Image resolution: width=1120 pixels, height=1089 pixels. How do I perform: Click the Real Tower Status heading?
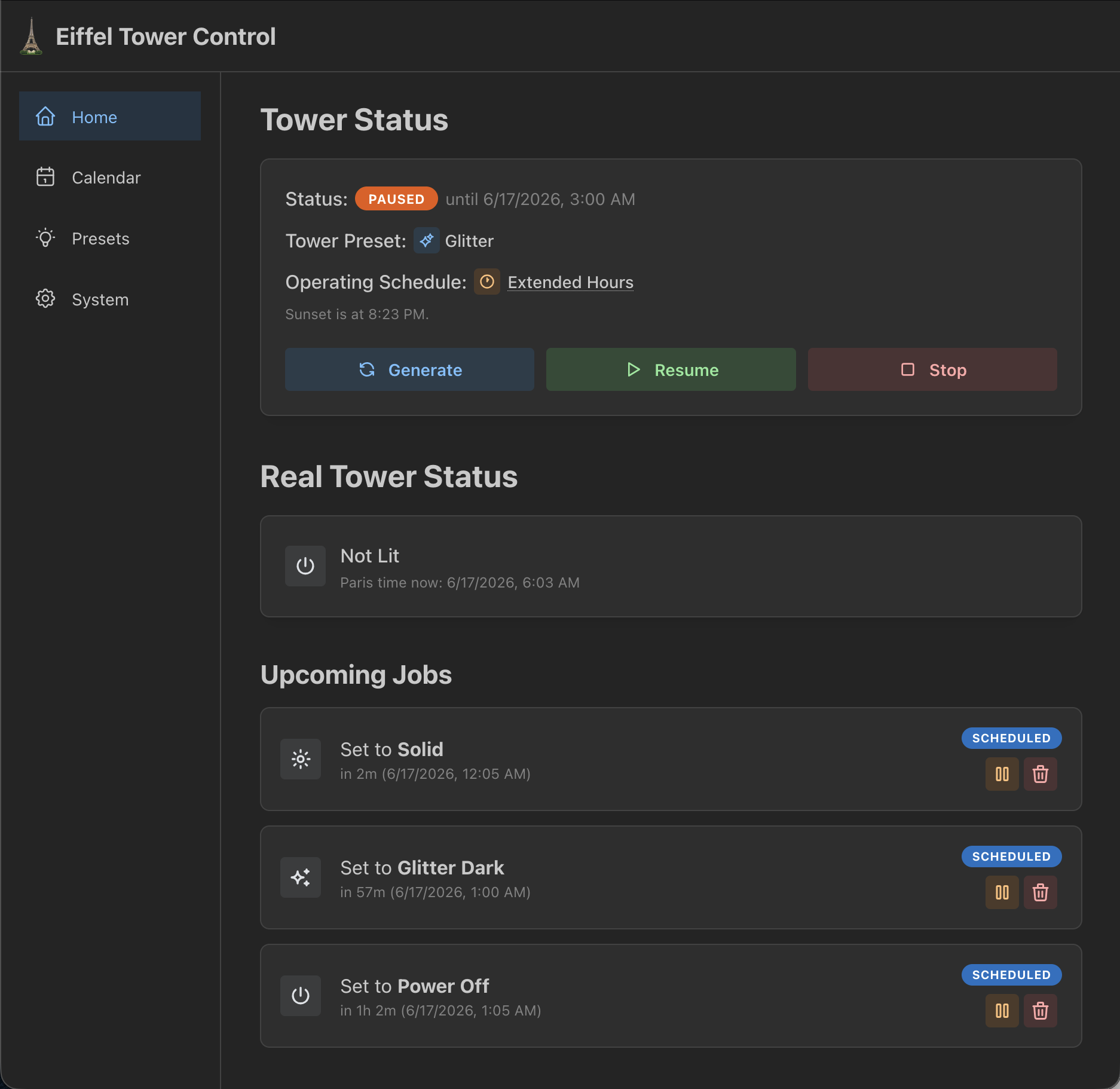coord(389,476)
